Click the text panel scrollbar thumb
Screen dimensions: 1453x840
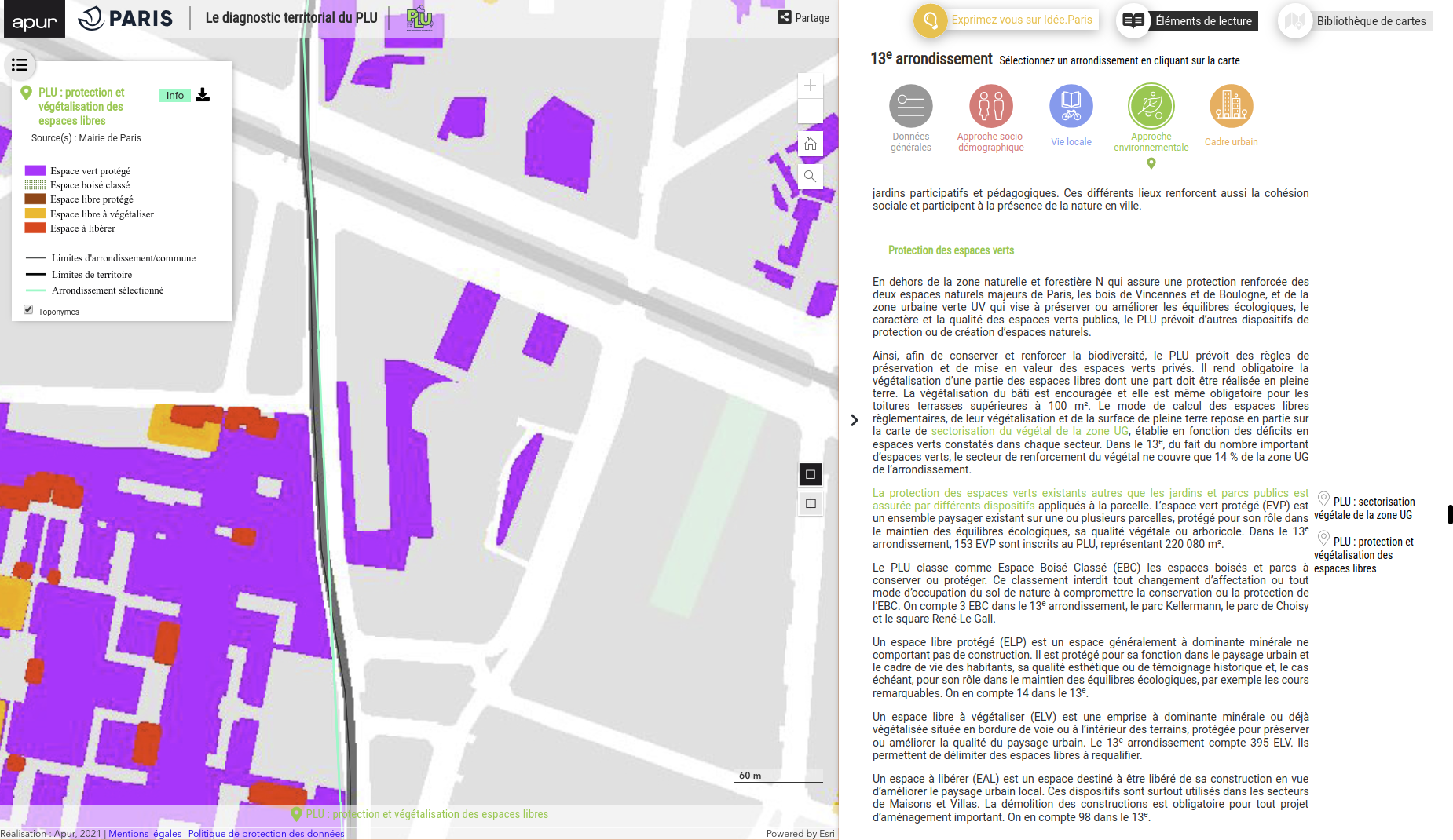click(x=1450, y=514)
